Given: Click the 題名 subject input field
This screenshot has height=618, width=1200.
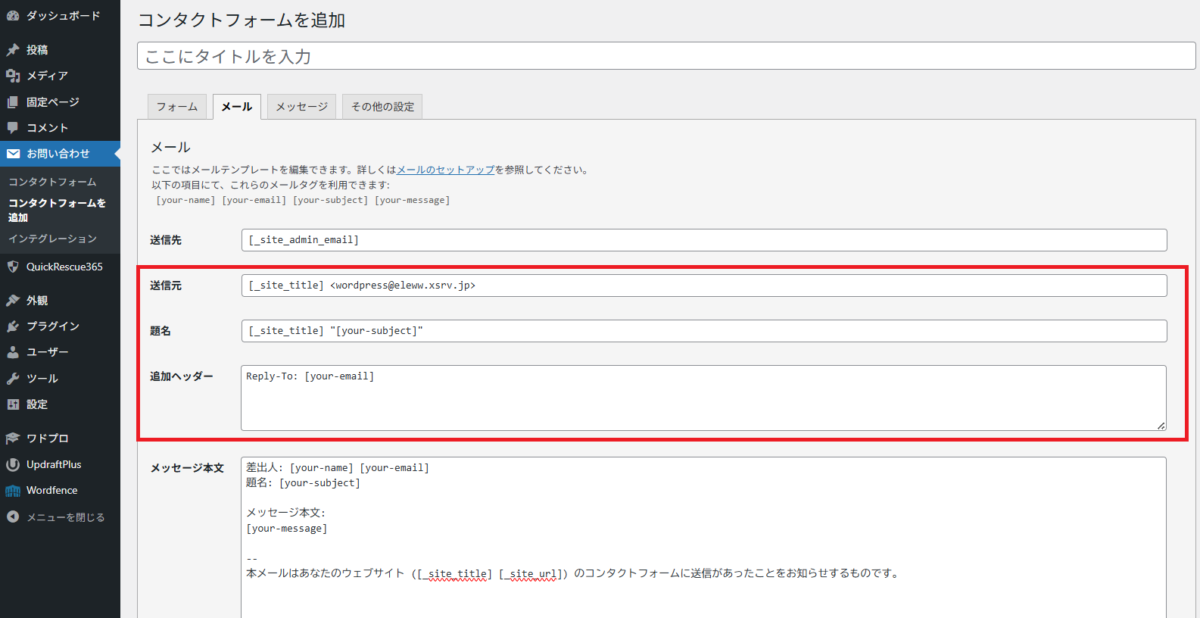Looking at the screenshot, I should pos(704,331).
